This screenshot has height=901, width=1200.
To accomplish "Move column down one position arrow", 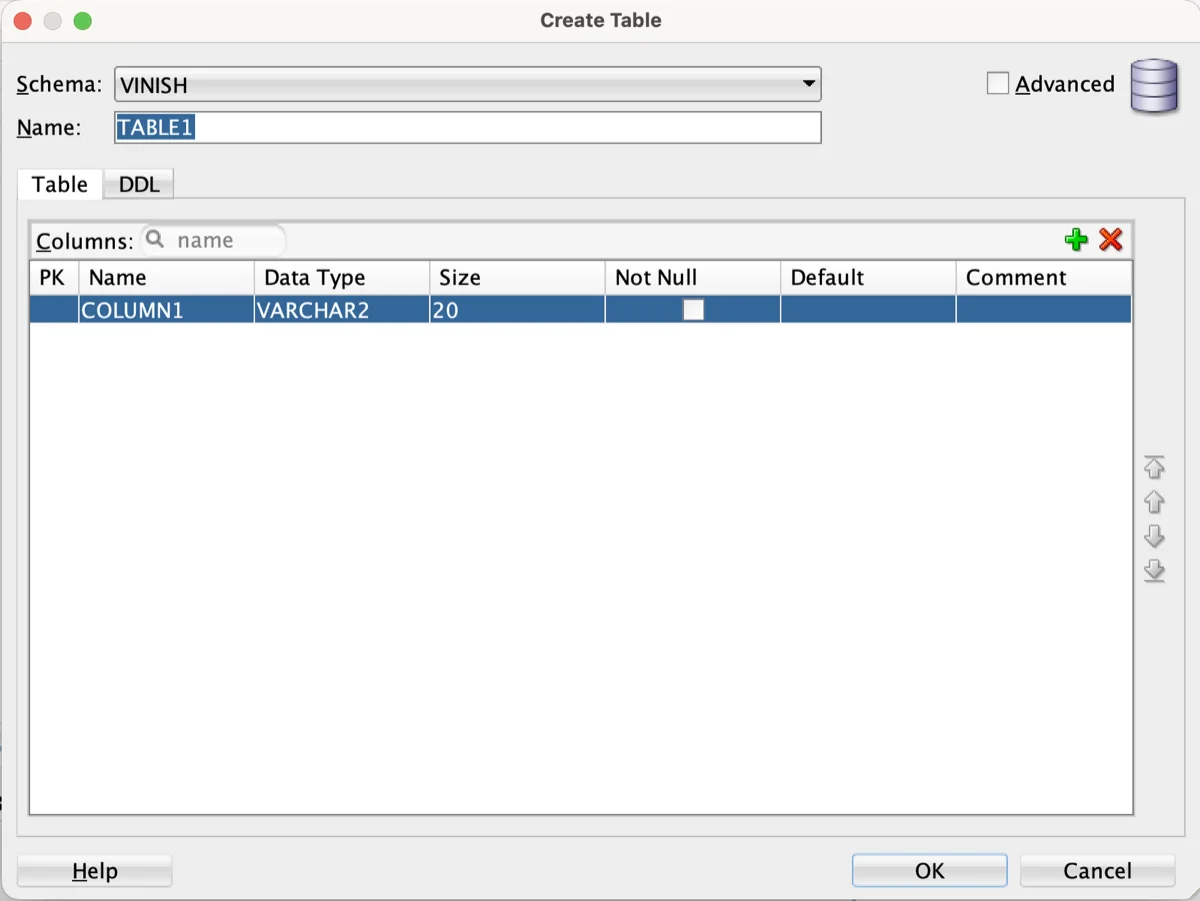I will [1154, 536].
